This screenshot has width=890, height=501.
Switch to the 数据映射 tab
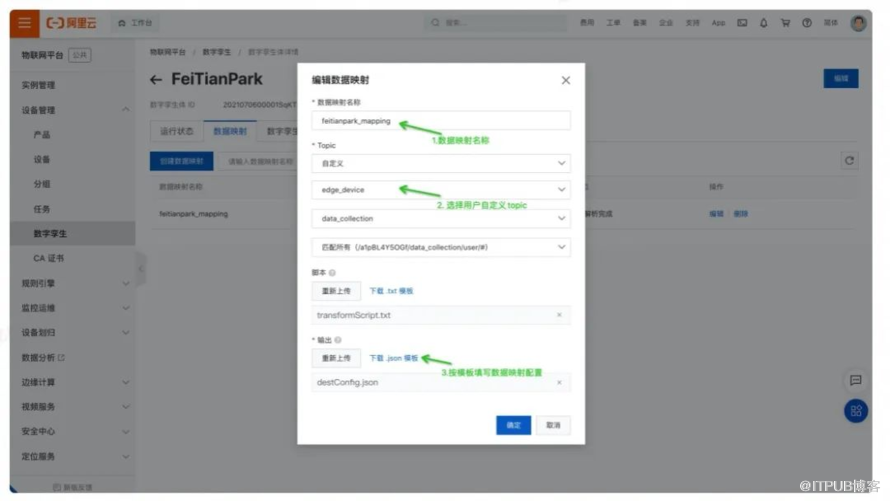(230, 131)
